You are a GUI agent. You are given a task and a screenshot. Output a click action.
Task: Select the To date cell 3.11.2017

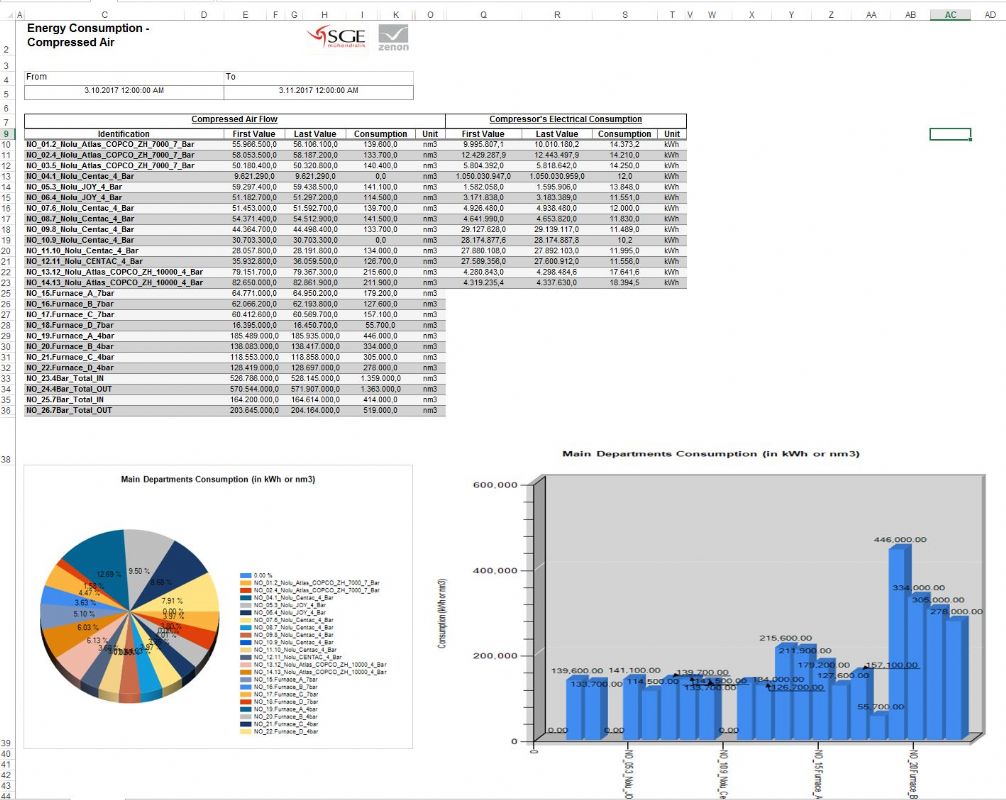pyautogui.click(x=319, y=91)
